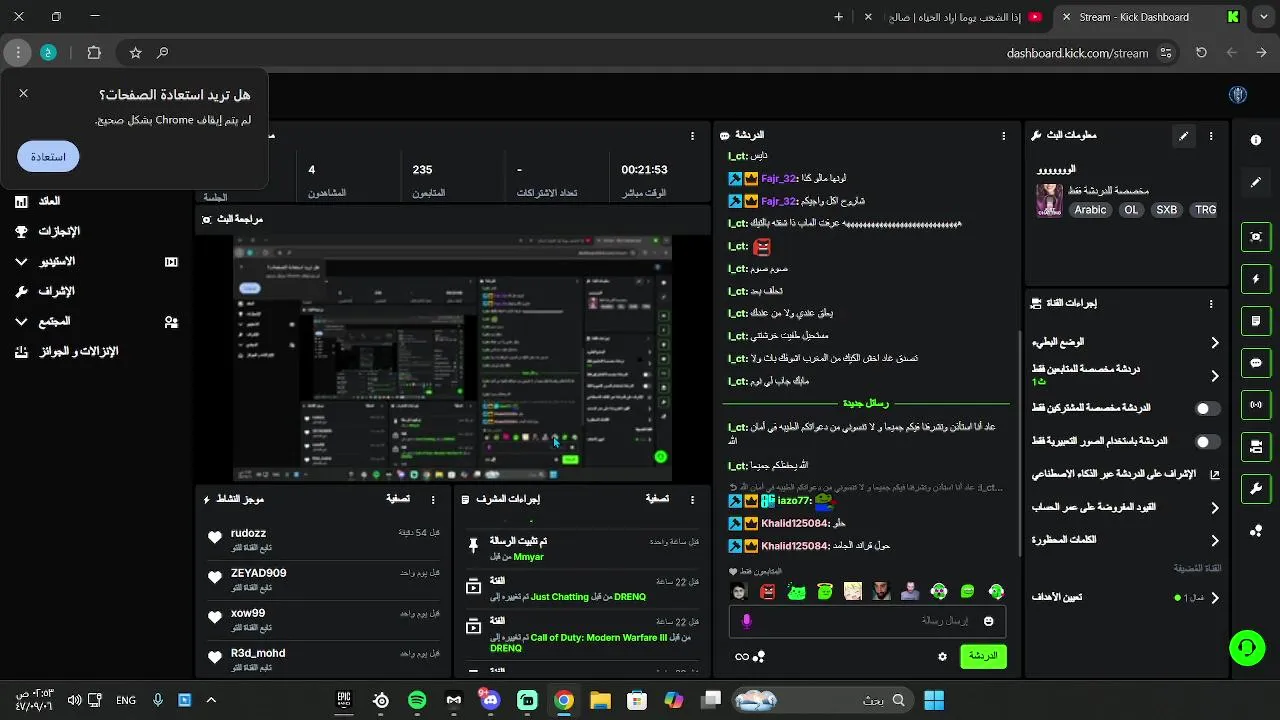The width and height of the screenshot is (1280, 720).
Task: Click filter in moderator actions panel
Action: tap(657, 499)
